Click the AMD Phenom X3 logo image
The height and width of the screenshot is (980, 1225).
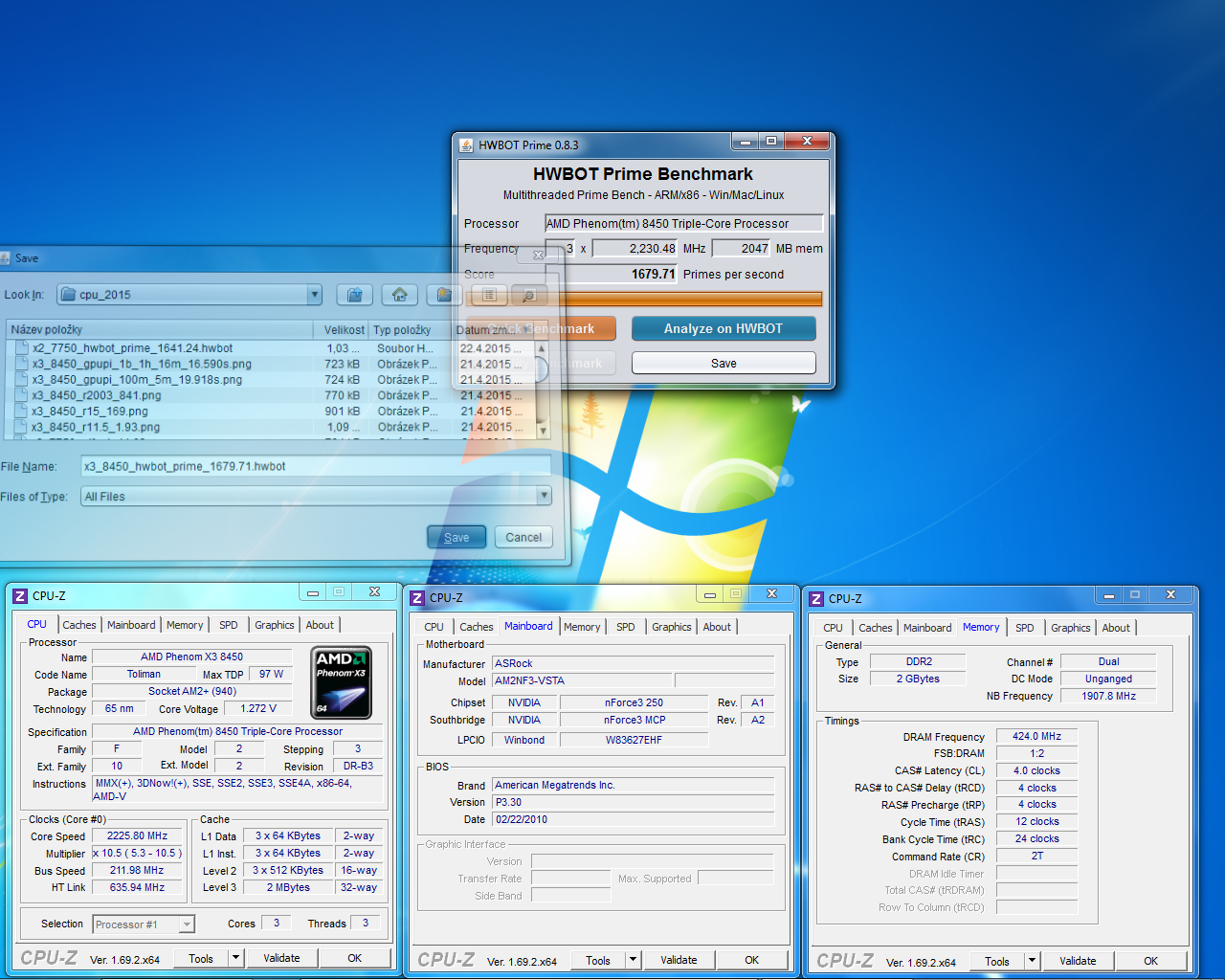[x=343, y=682]
